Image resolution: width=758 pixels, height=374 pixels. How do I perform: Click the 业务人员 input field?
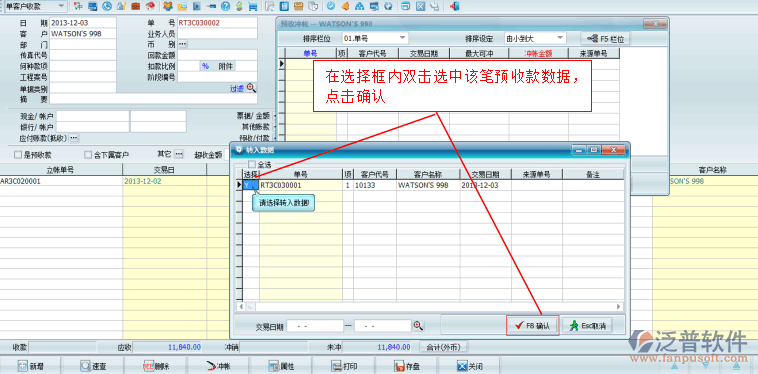click(217, 33)
